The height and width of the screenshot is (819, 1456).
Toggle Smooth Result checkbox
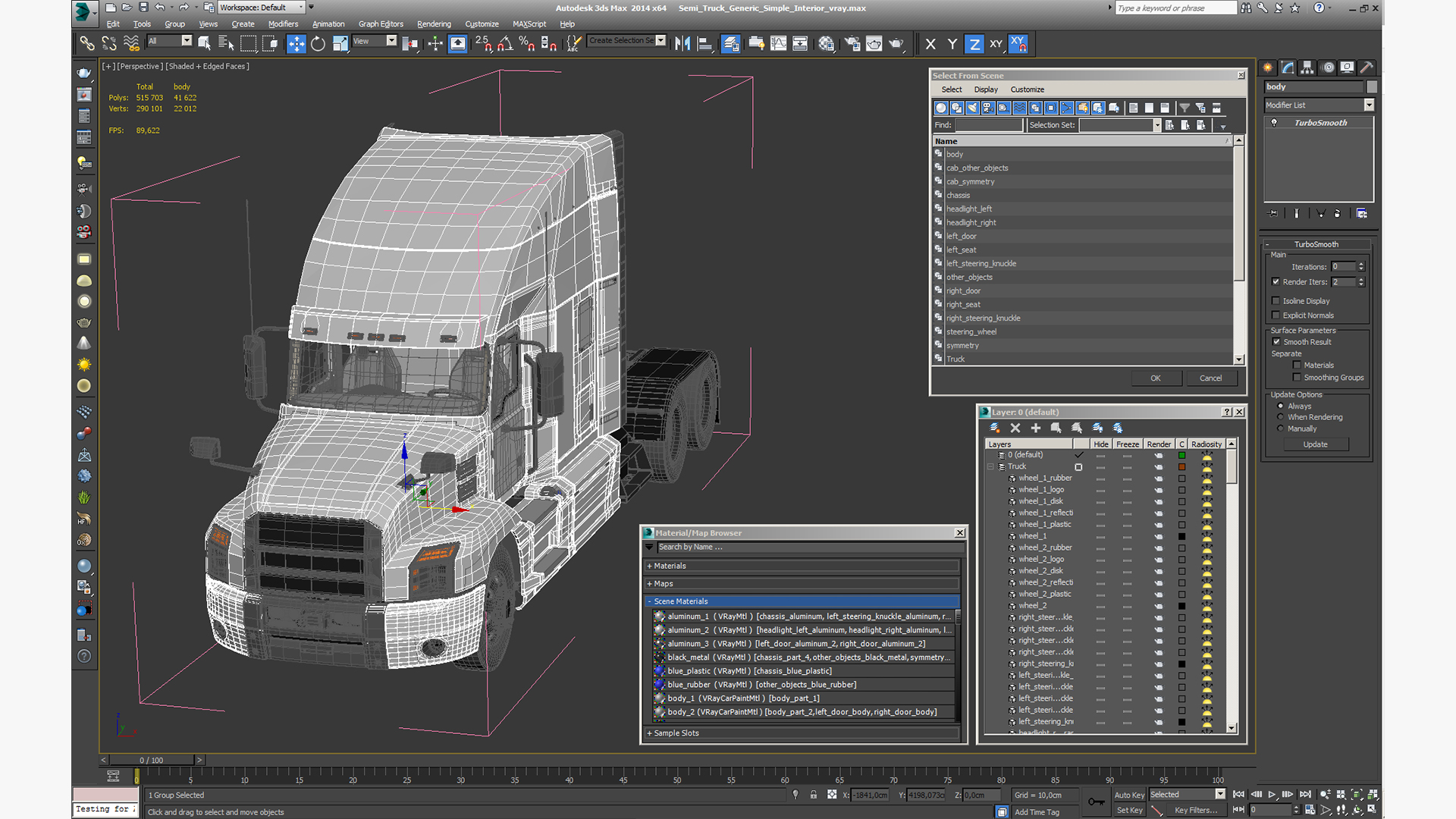coord(1276,342)
